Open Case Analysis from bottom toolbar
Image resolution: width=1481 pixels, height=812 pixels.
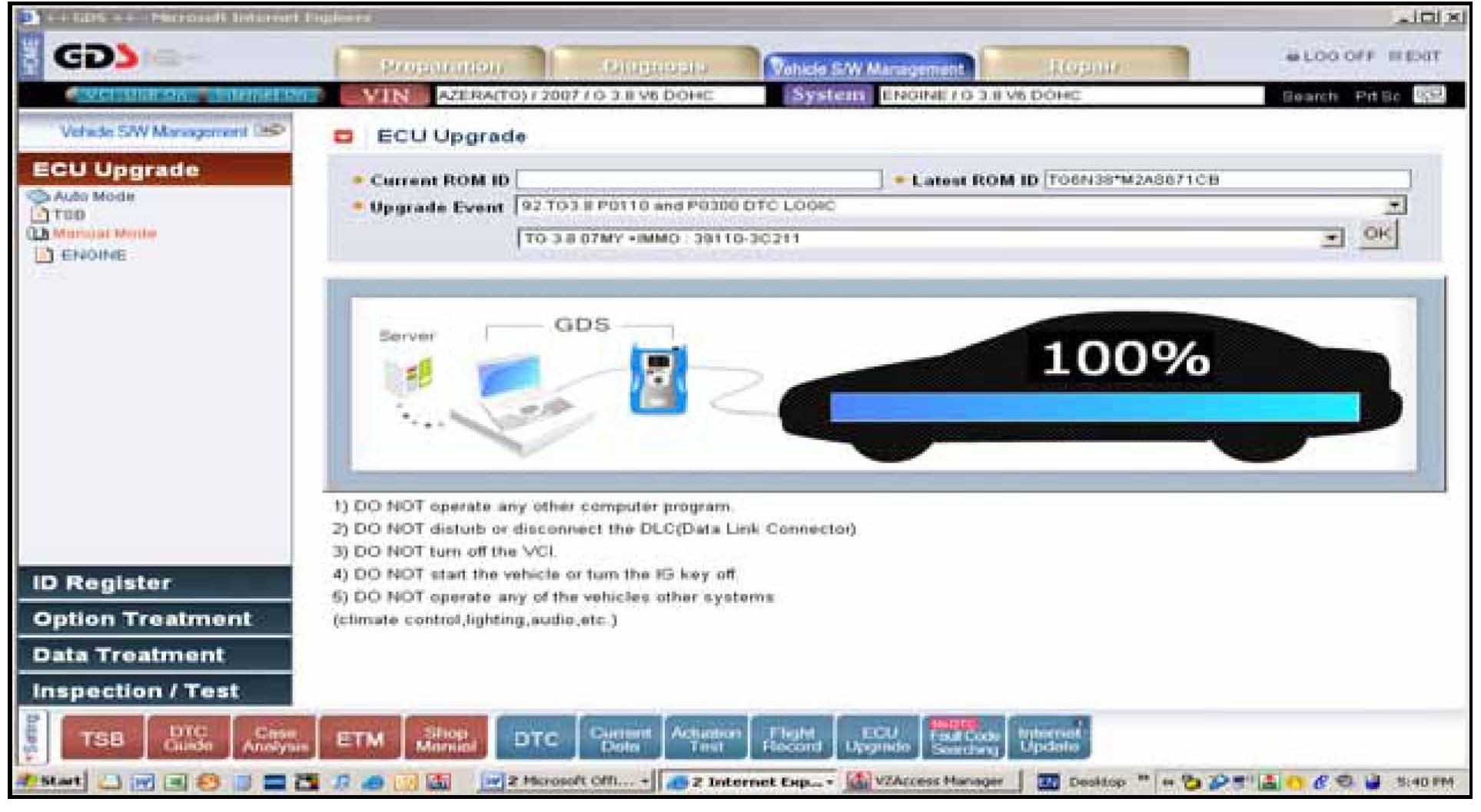click(275, 739)
